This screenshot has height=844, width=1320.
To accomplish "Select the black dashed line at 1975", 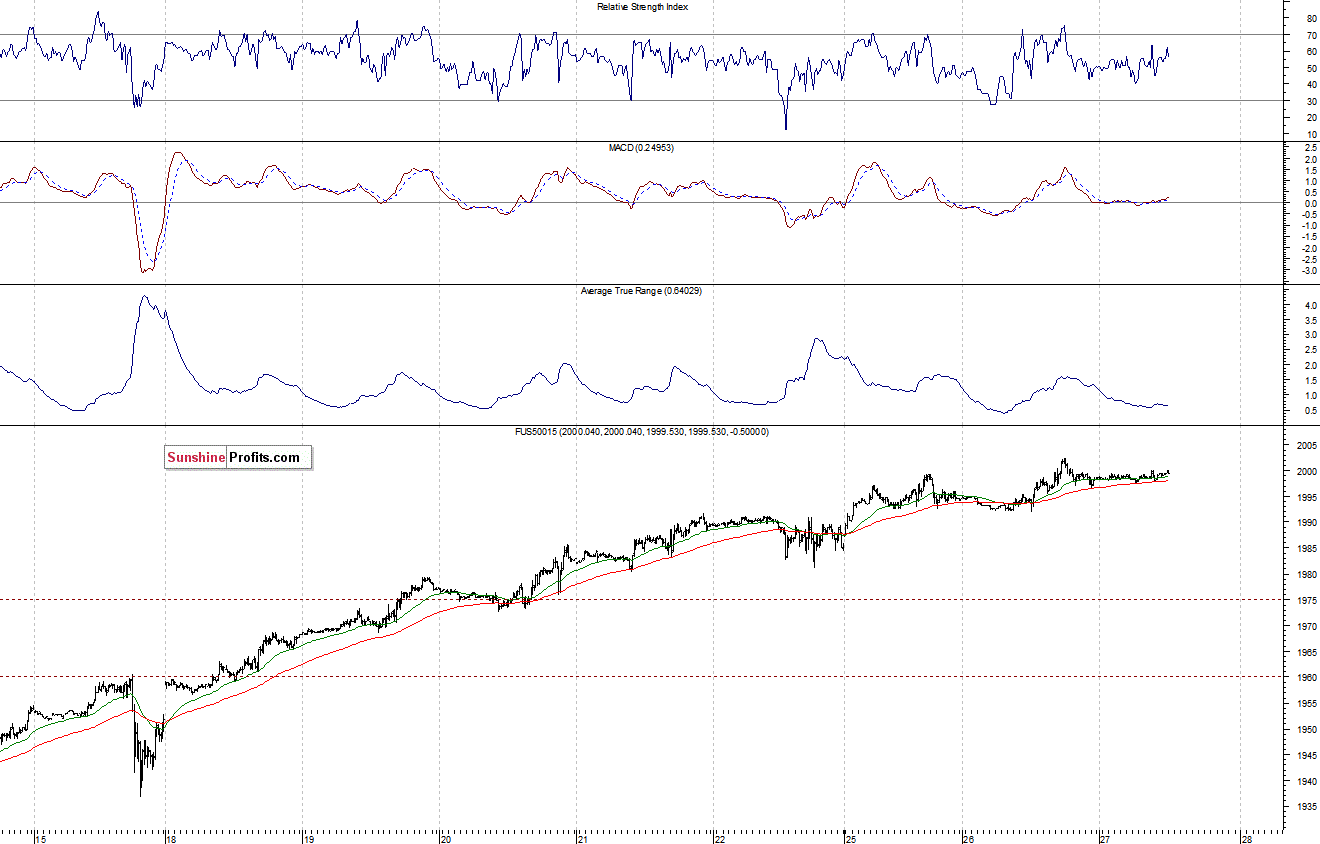I will 640,599.
